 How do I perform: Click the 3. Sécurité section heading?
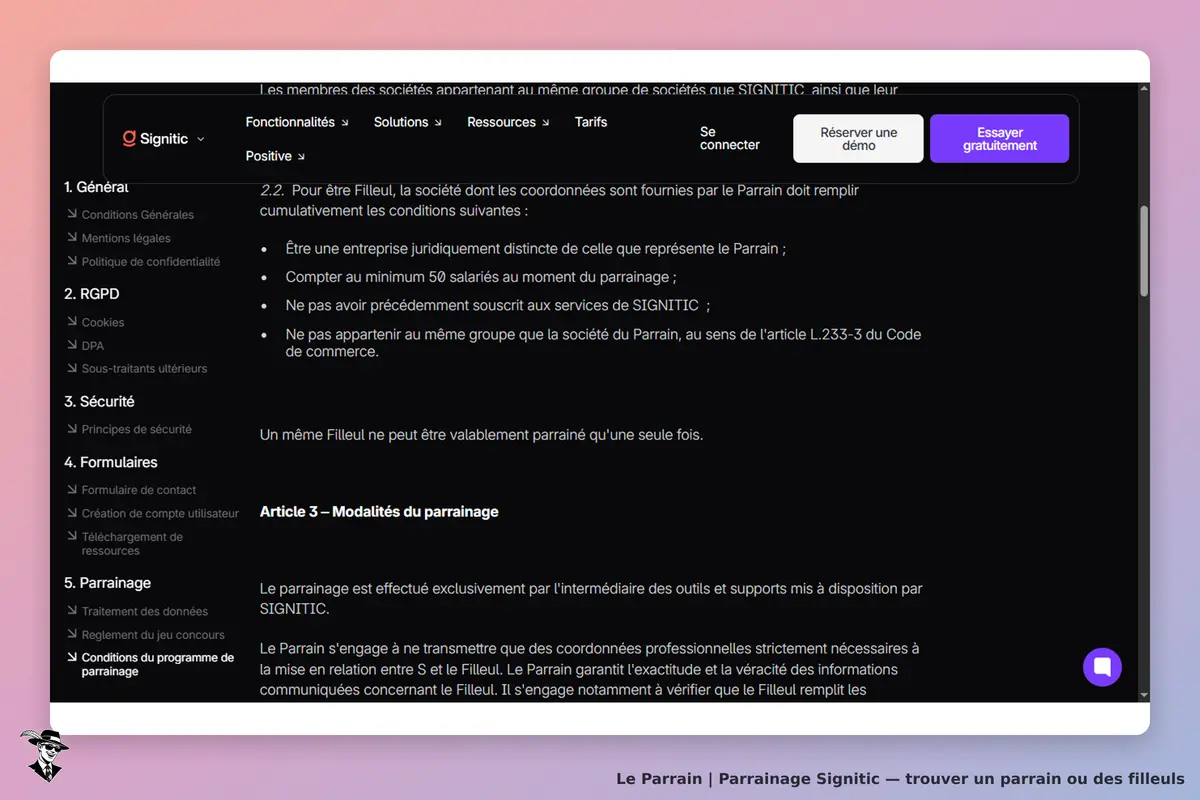click(x=99, y=401)
